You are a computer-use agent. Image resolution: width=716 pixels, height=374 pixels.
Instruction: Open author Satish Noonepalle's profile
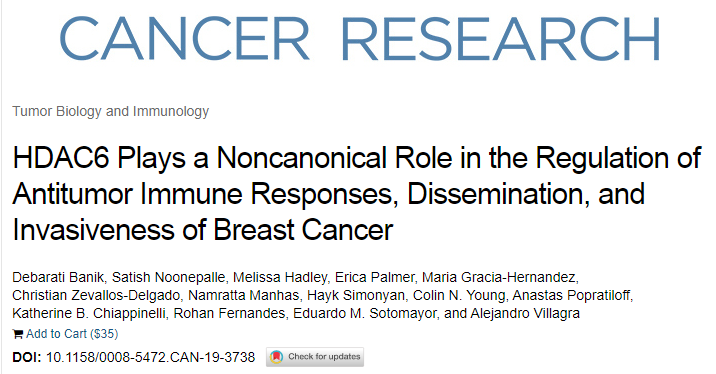click(x=168, y=277)
